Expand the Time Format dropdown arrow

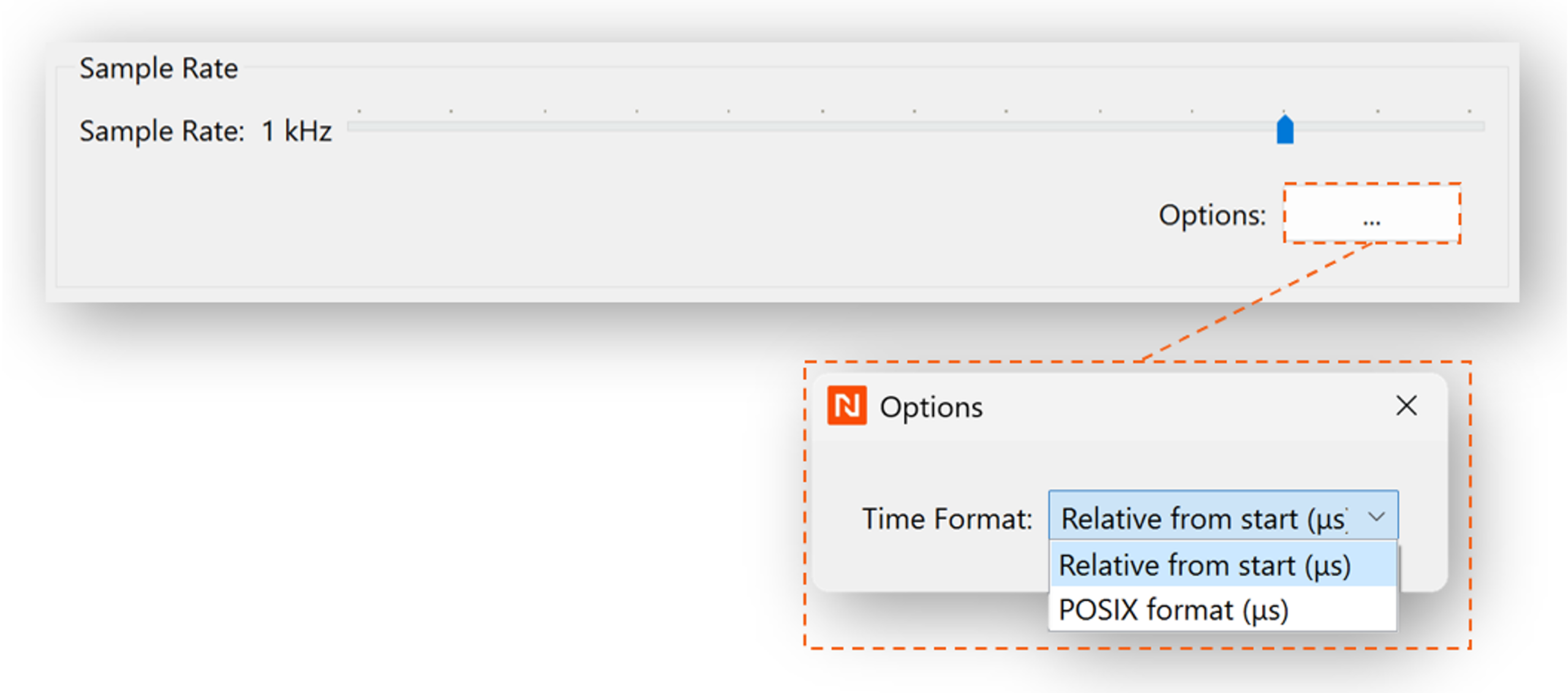click(x=1376, y=517)
